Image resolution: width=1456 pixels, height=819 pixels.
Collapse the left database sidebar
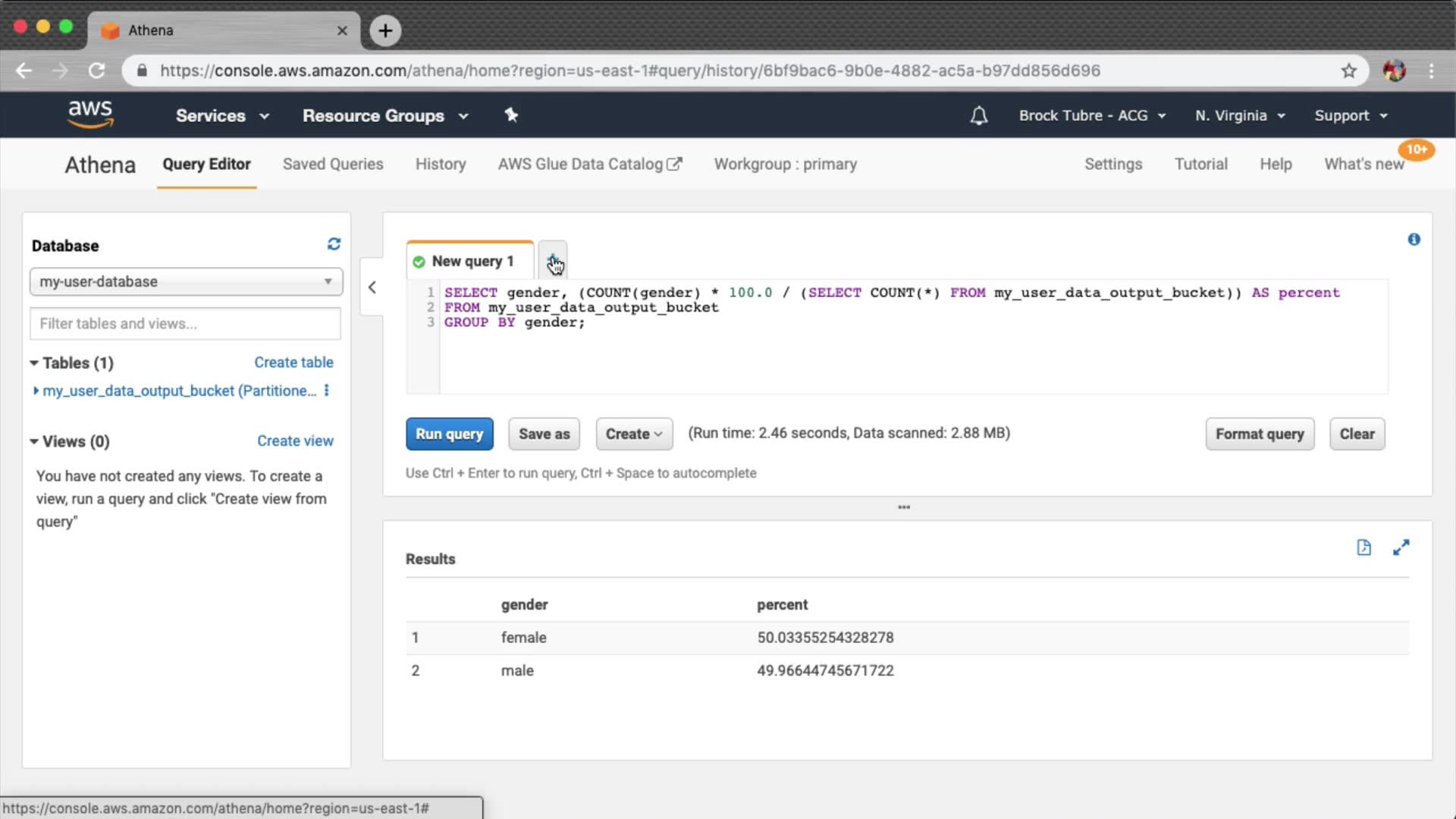(x=372, y=287)
